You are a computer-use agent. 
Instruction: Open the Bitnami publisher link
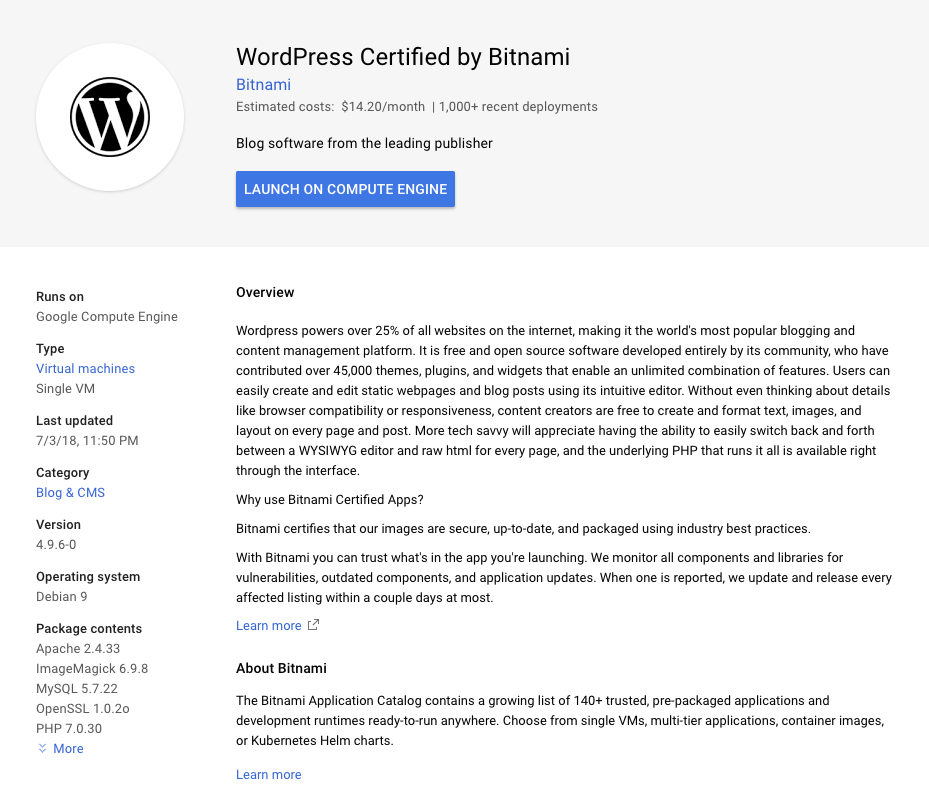pyautogui.click(x=263, y=85)
